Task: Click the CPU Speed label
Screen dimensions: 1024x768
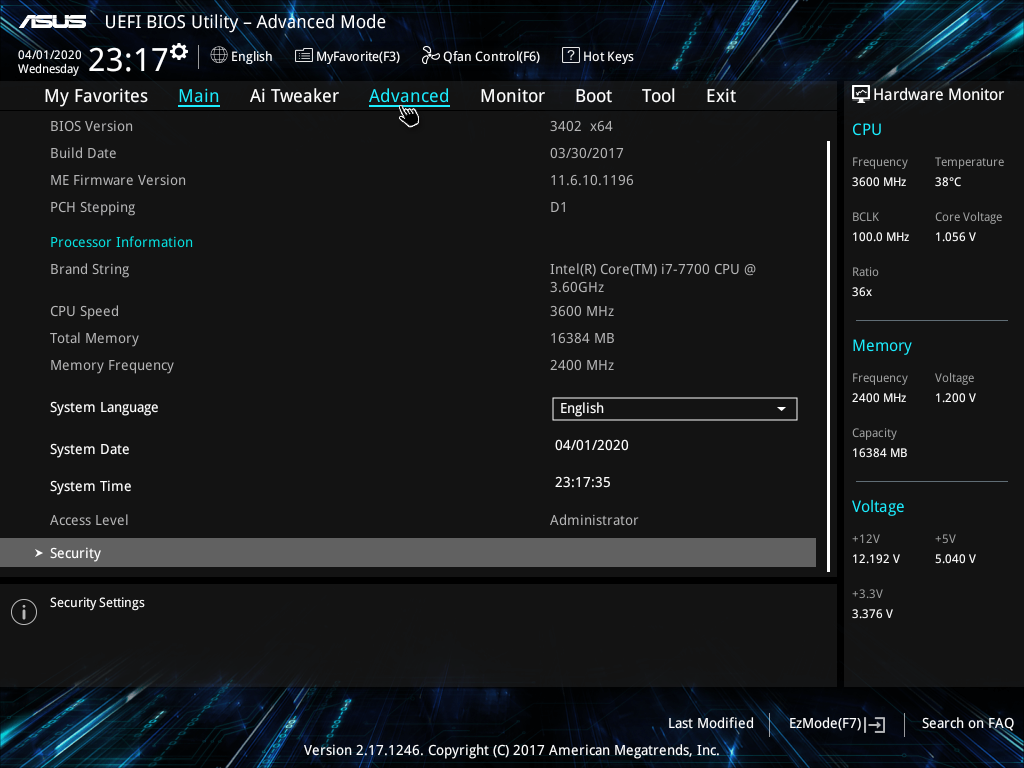Action: [84, 312]
